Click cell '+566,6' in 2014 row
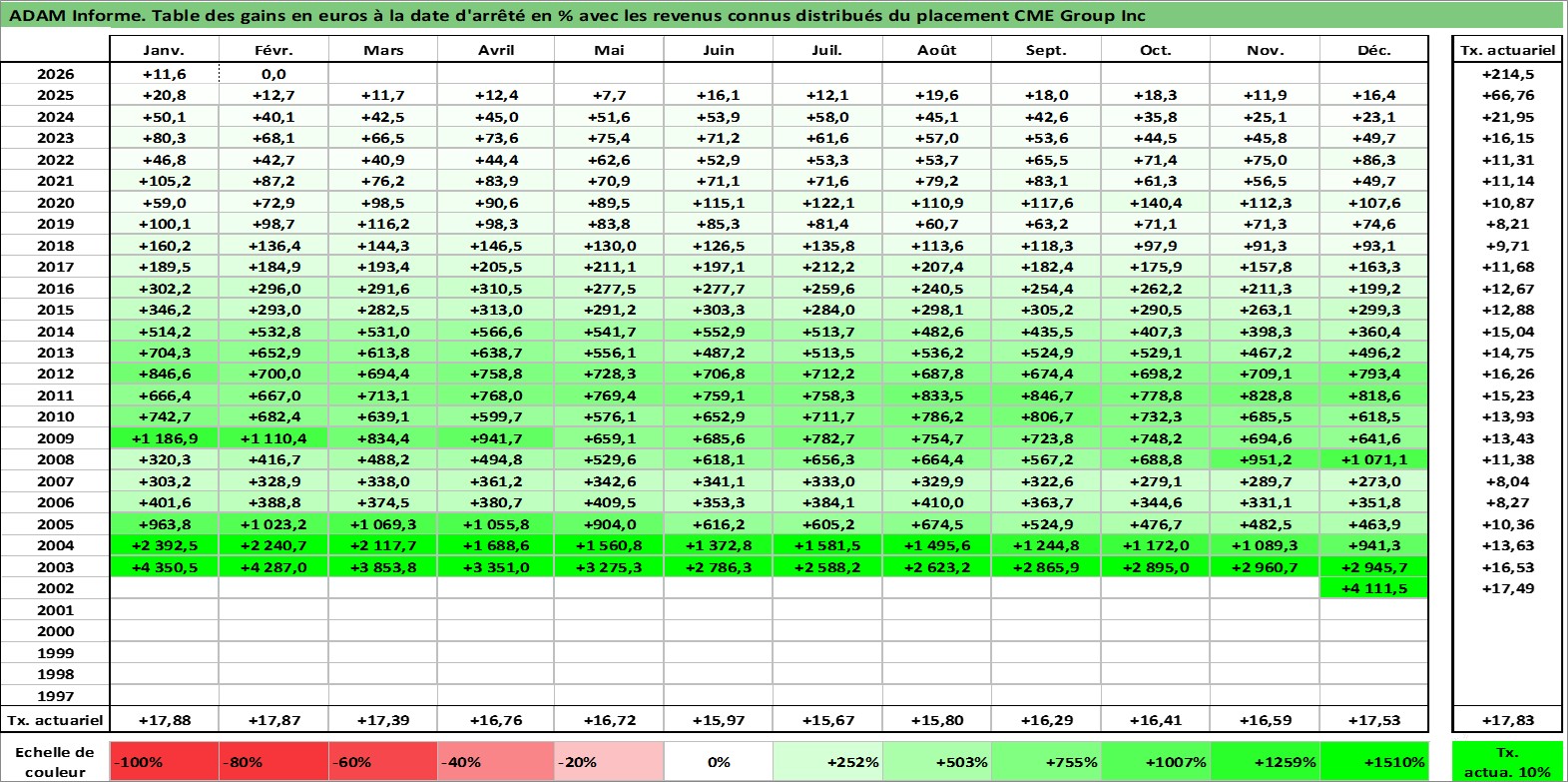The width and height of the screenshot is (1568, 782). (x=495, y=332)
